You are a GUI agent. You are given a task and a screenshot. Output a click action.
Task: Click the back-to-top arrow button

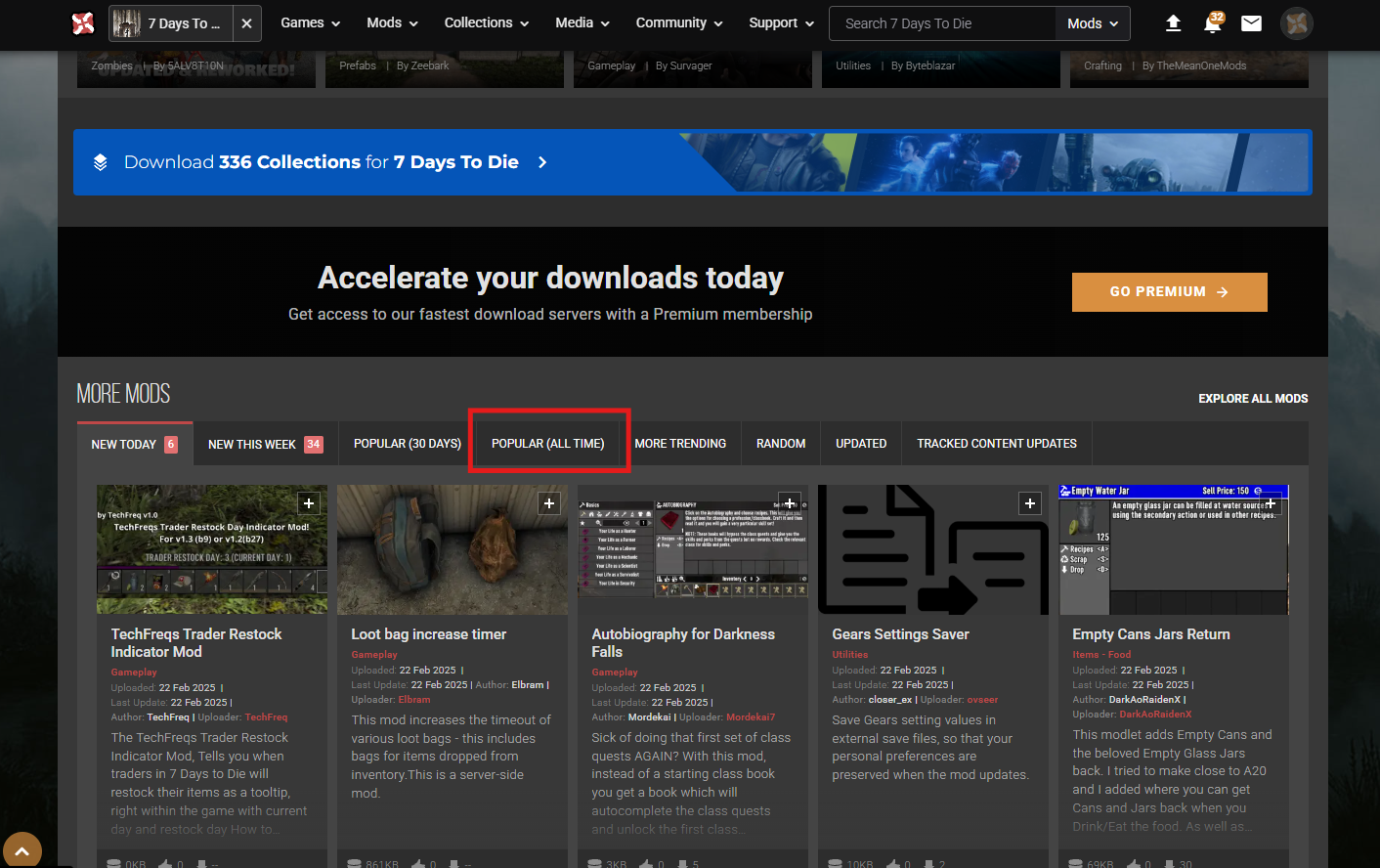[22, 851]
